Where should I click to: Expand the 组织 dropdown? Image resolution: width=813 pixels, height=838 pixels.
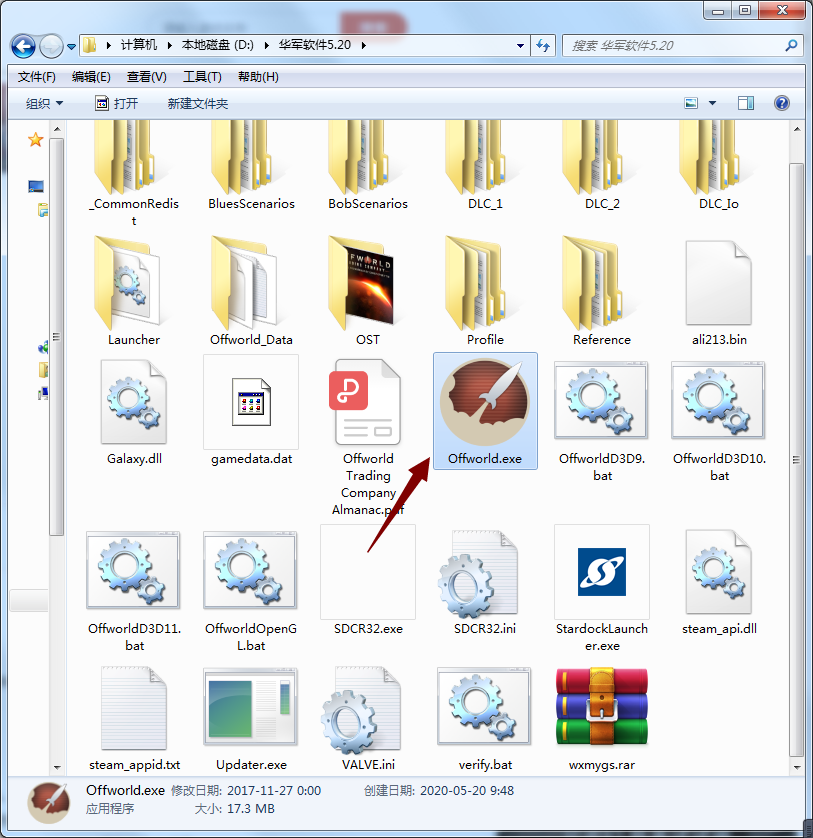pos(44,103)
